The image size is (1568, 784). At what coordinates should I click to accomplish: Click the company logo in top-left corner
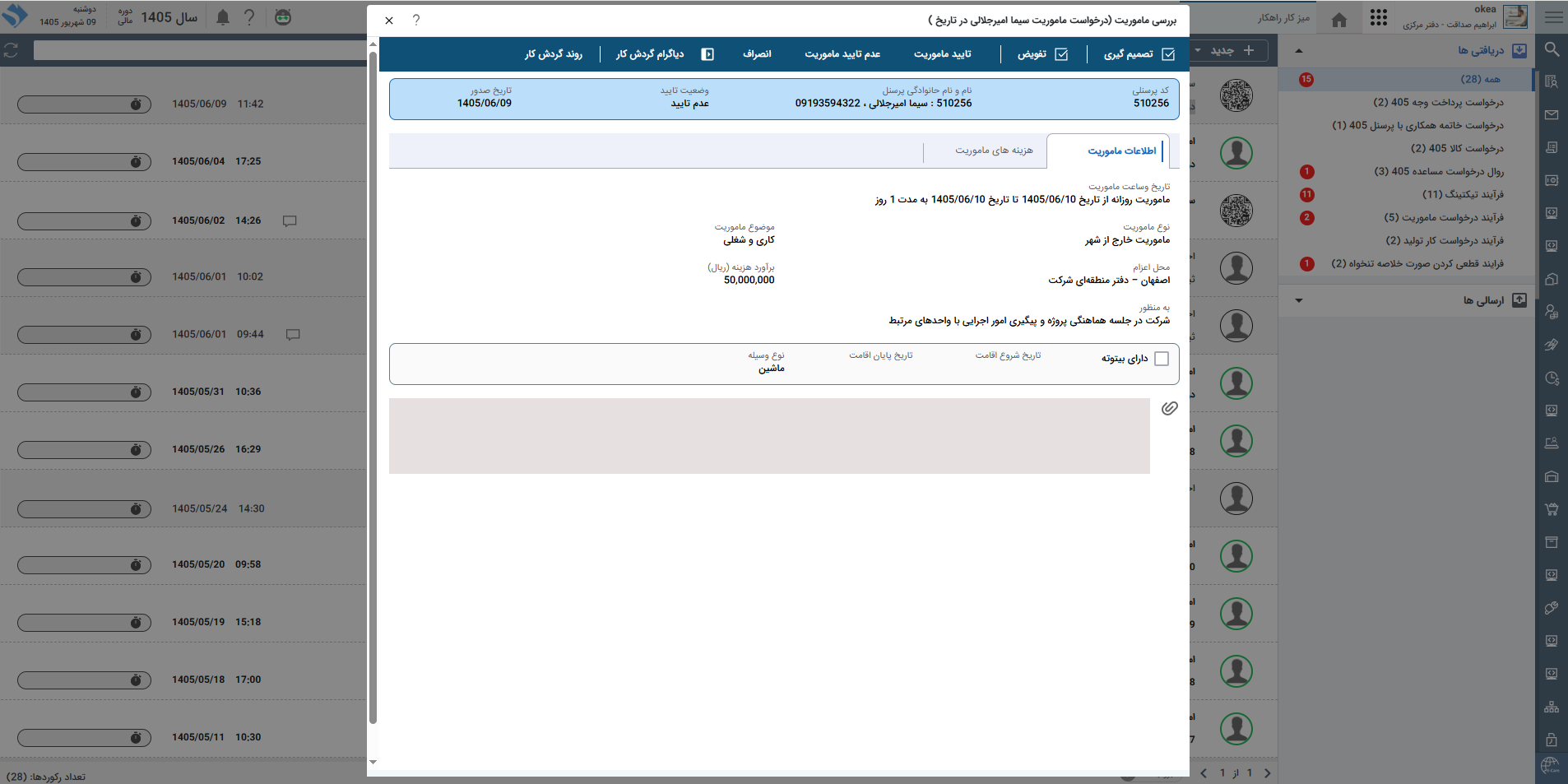(16, 16)
